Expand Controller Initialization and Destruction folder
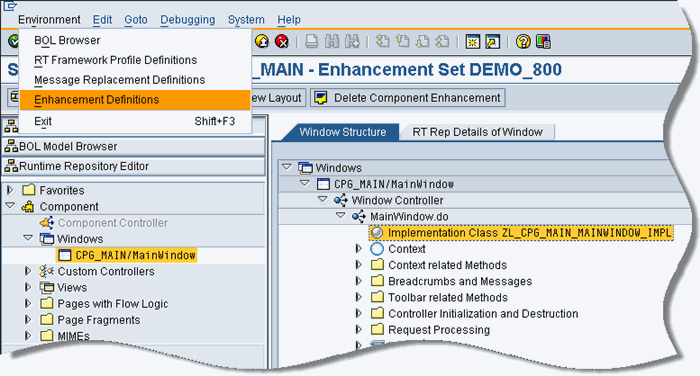This screenshot has width=700, height=376. point(358,313)
